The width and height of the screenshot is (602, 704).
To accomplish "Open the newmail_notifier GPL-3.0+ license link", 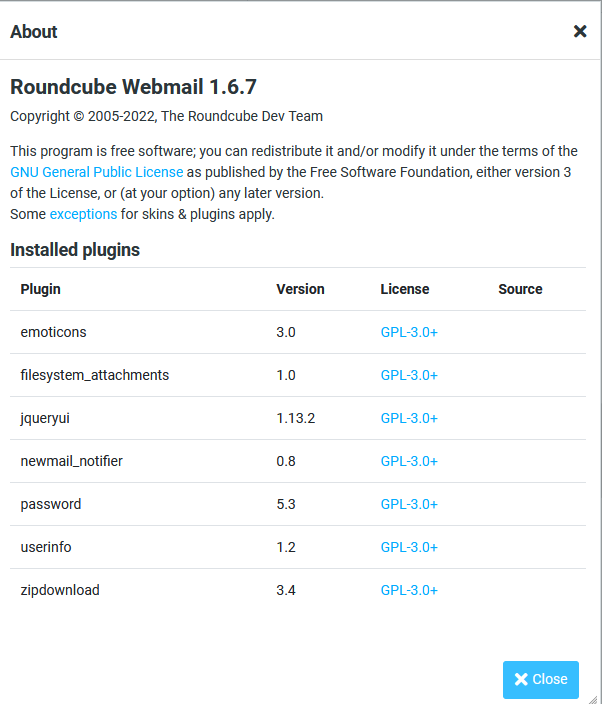I will (x=409, y=461).
